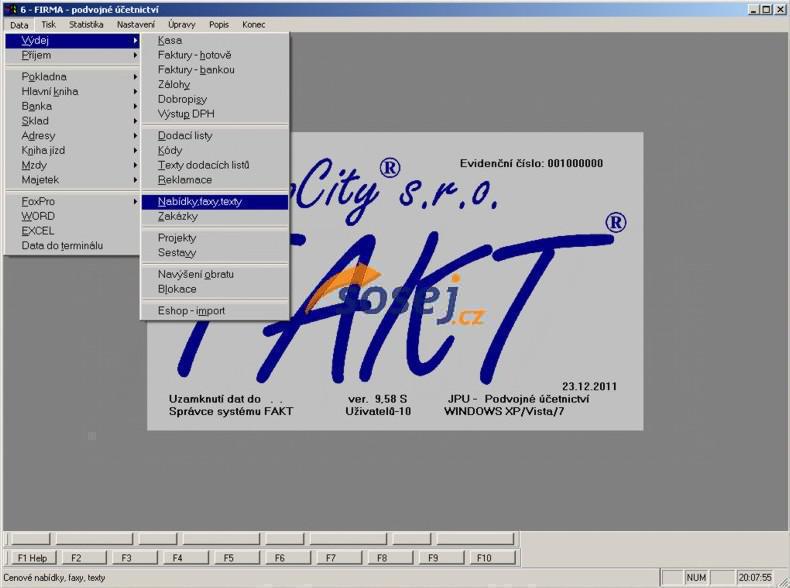Click the application icon in title bar
The height and width of the screenshot is (588, 790).
[x=10, y=10]
